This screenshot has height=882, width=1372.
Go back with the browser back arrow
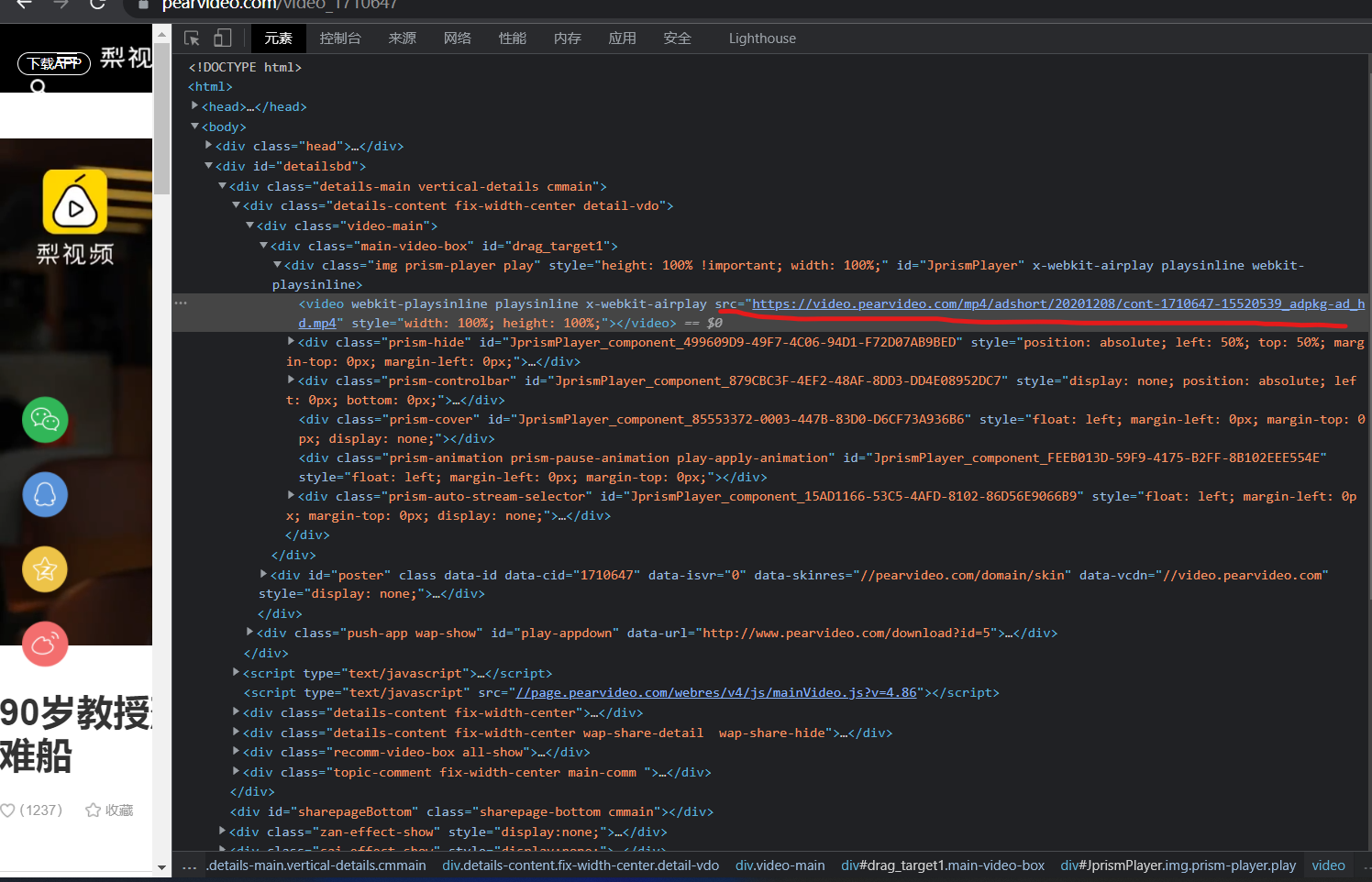(25, 5)
